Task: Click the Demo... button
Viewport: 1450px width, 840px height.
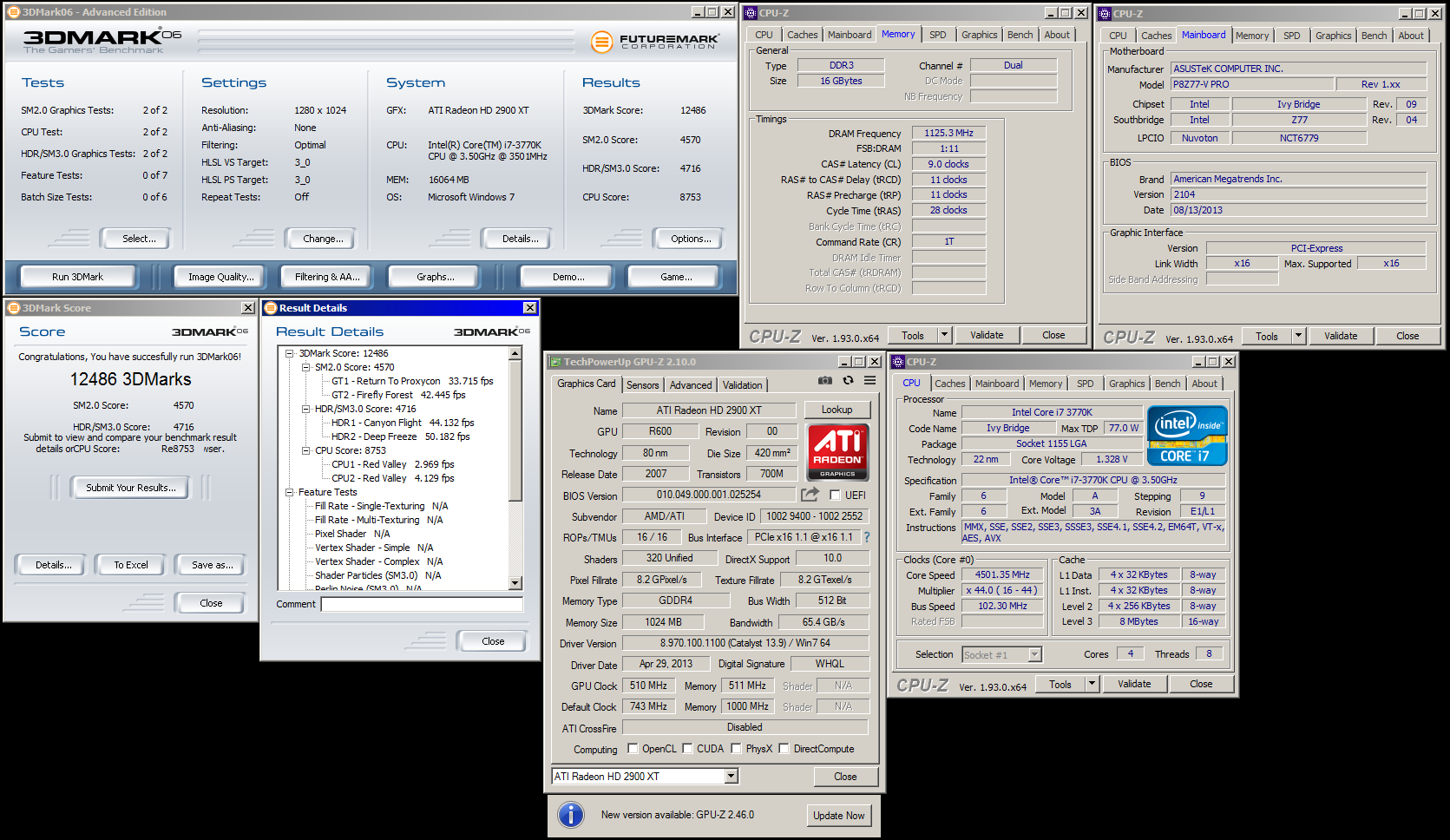Action: [568, 277]
